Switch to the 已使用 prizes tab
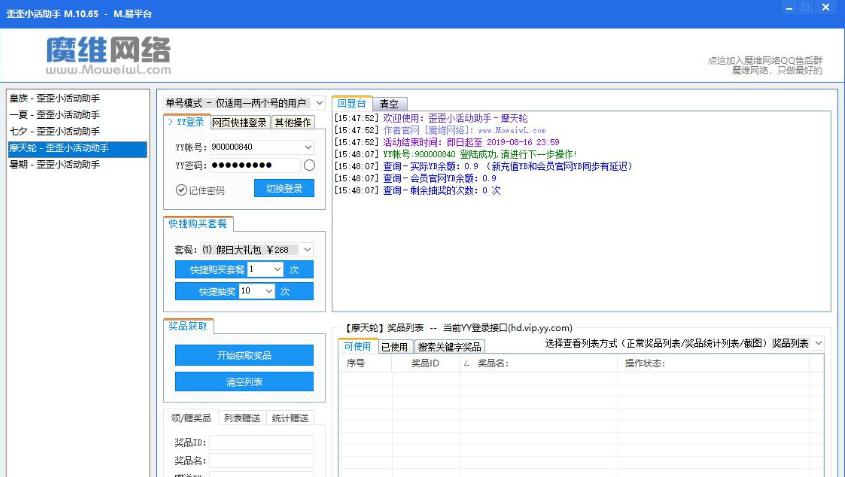845x477 pixels. coord(394,347)
